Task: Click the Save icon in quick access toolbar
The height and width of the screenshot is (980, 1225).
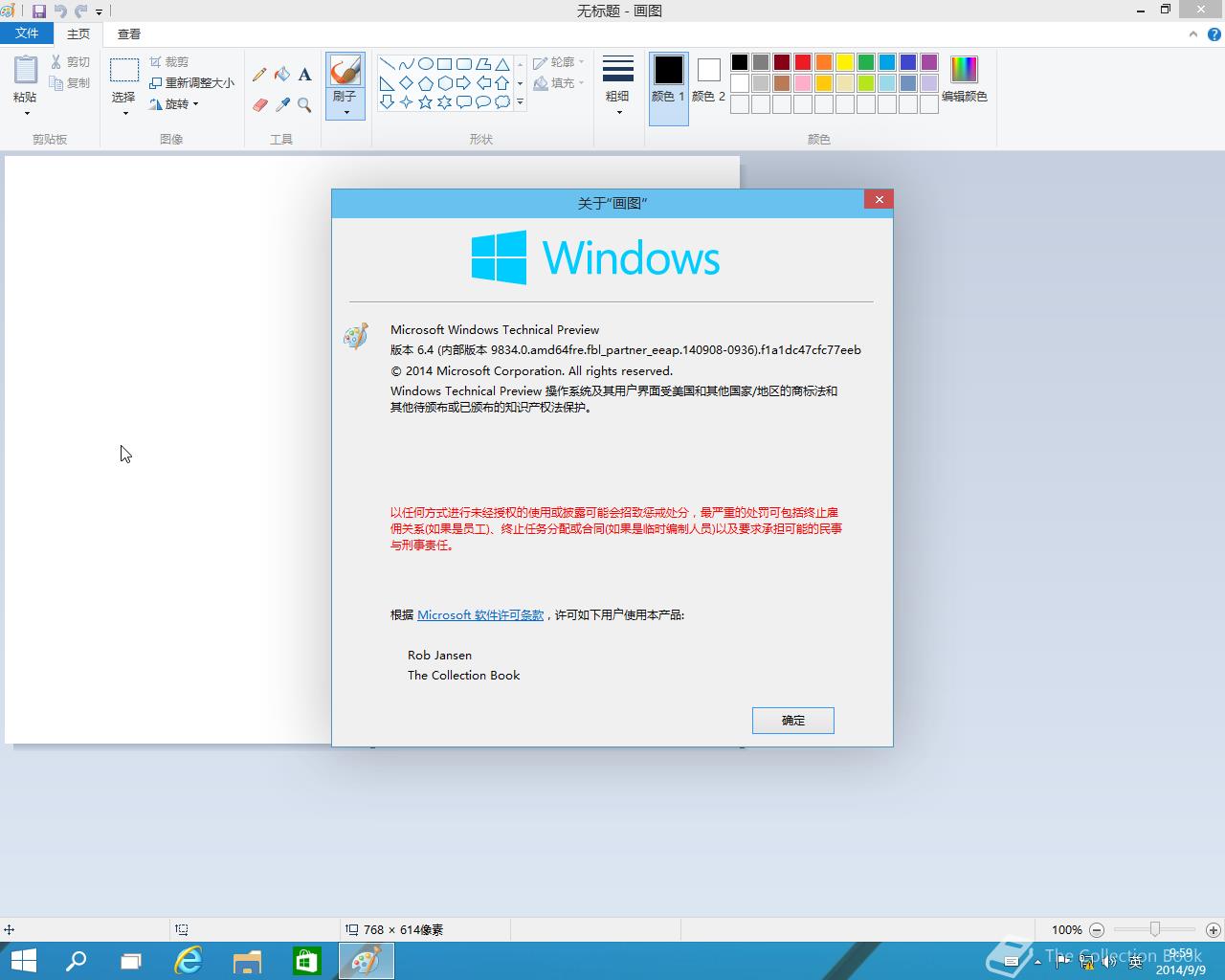Action: 39,11
